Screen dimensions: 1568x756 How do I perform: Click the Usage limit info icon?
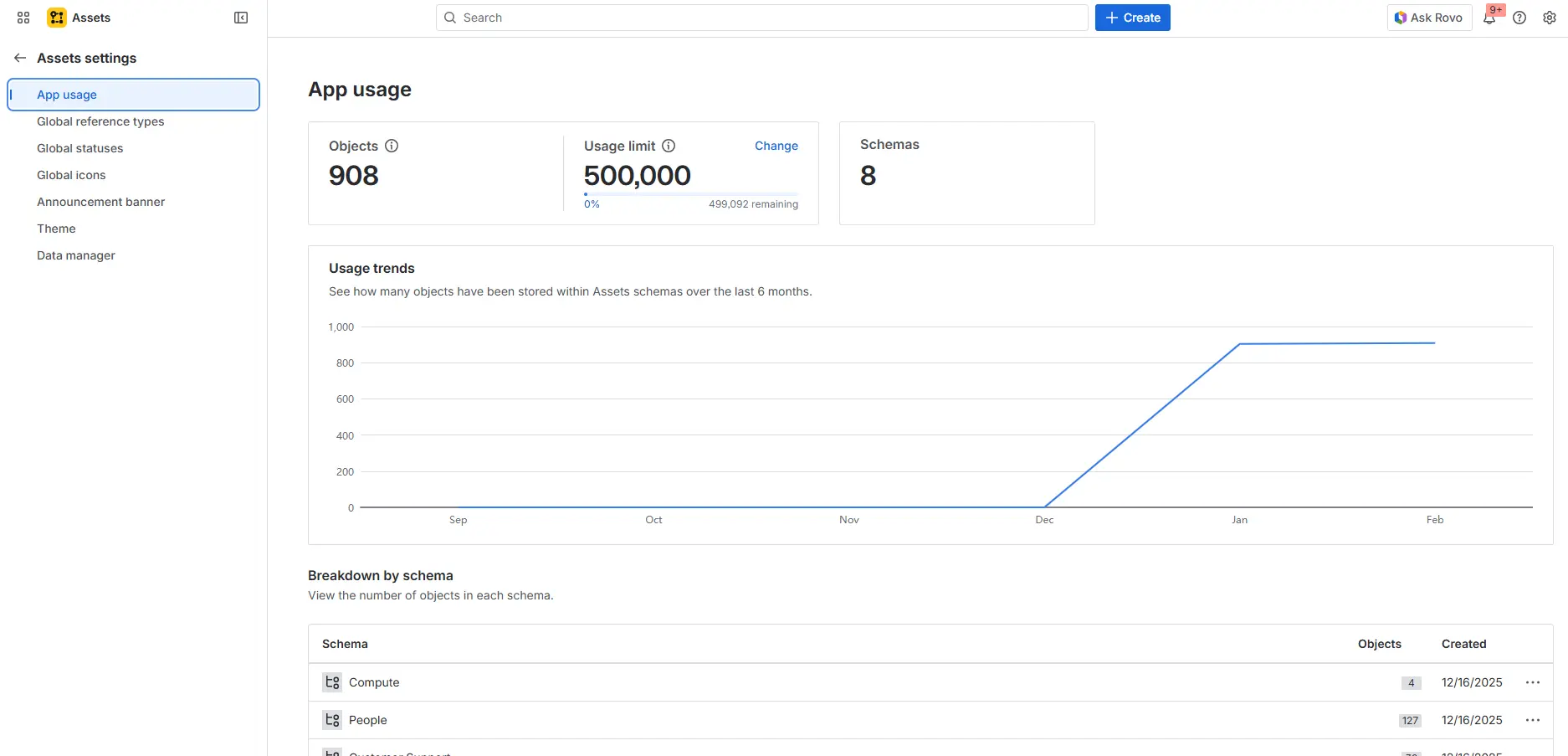pos(669,146)
